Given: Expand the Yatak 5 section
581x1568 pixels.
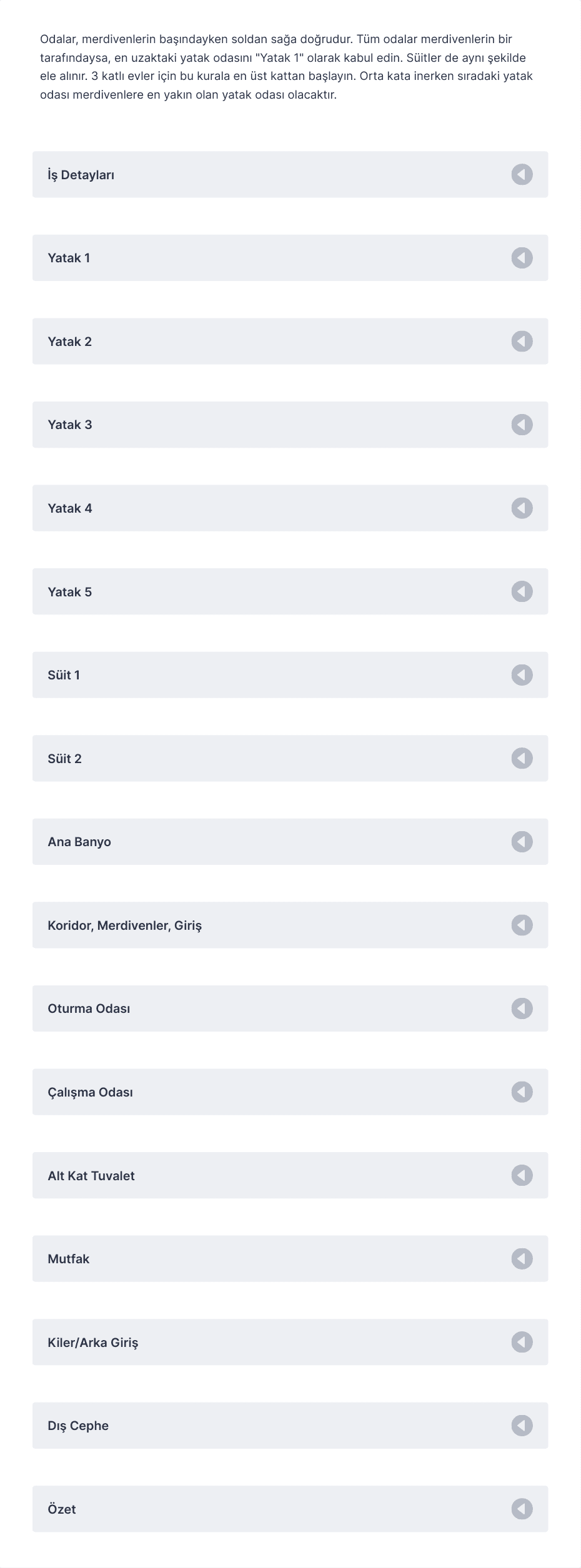Looking at the screenshot, I should click(290, 591).
